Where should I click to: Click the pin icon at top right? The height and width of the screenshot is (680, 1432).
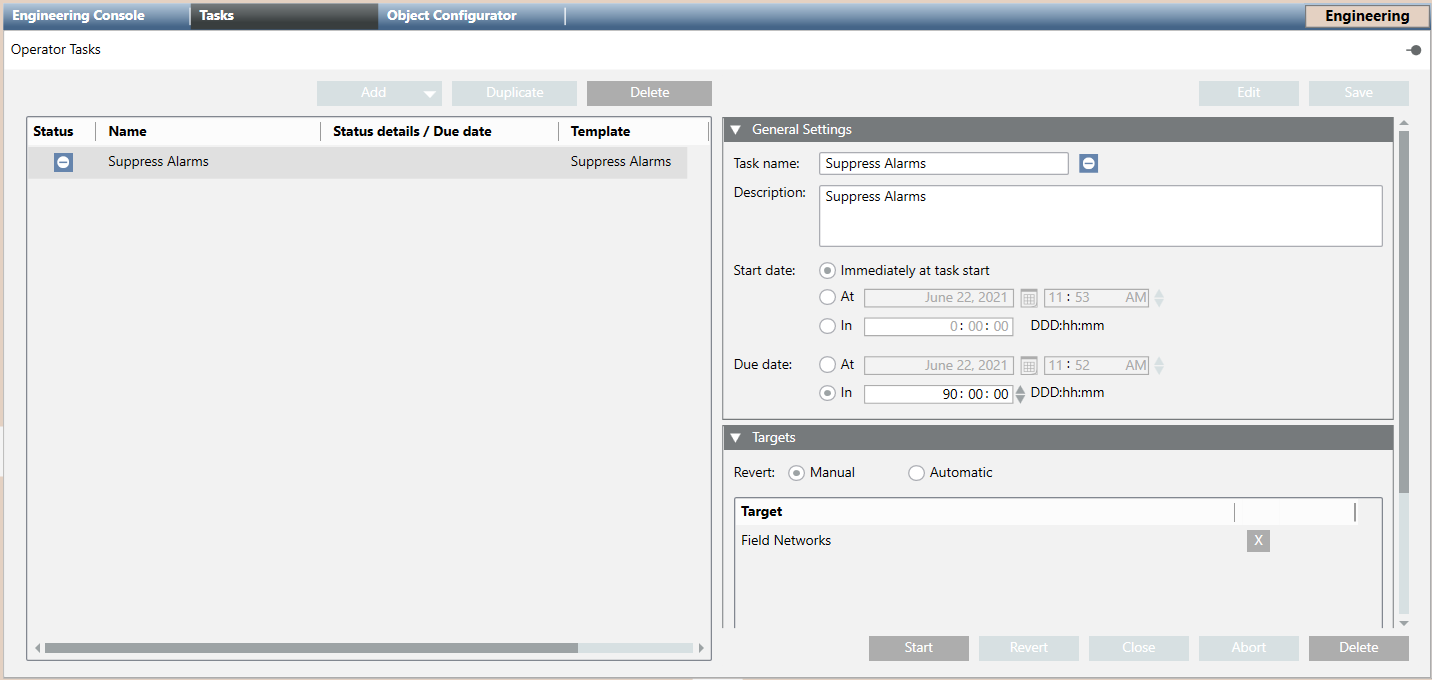point(1413,50)
